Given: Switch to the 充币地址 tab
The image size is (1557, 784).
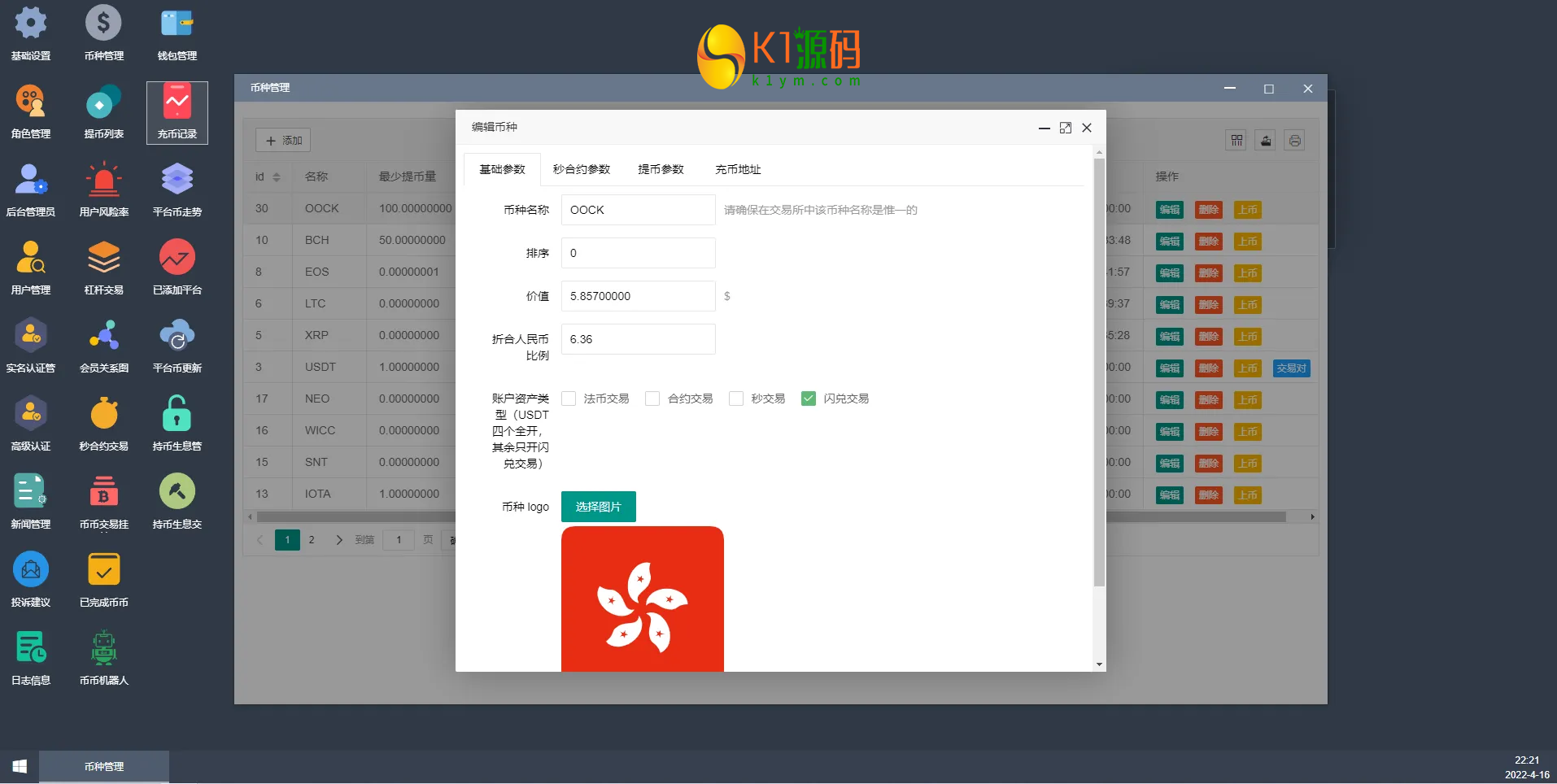Looking at the screenshot, I should (x=738, y=169).
